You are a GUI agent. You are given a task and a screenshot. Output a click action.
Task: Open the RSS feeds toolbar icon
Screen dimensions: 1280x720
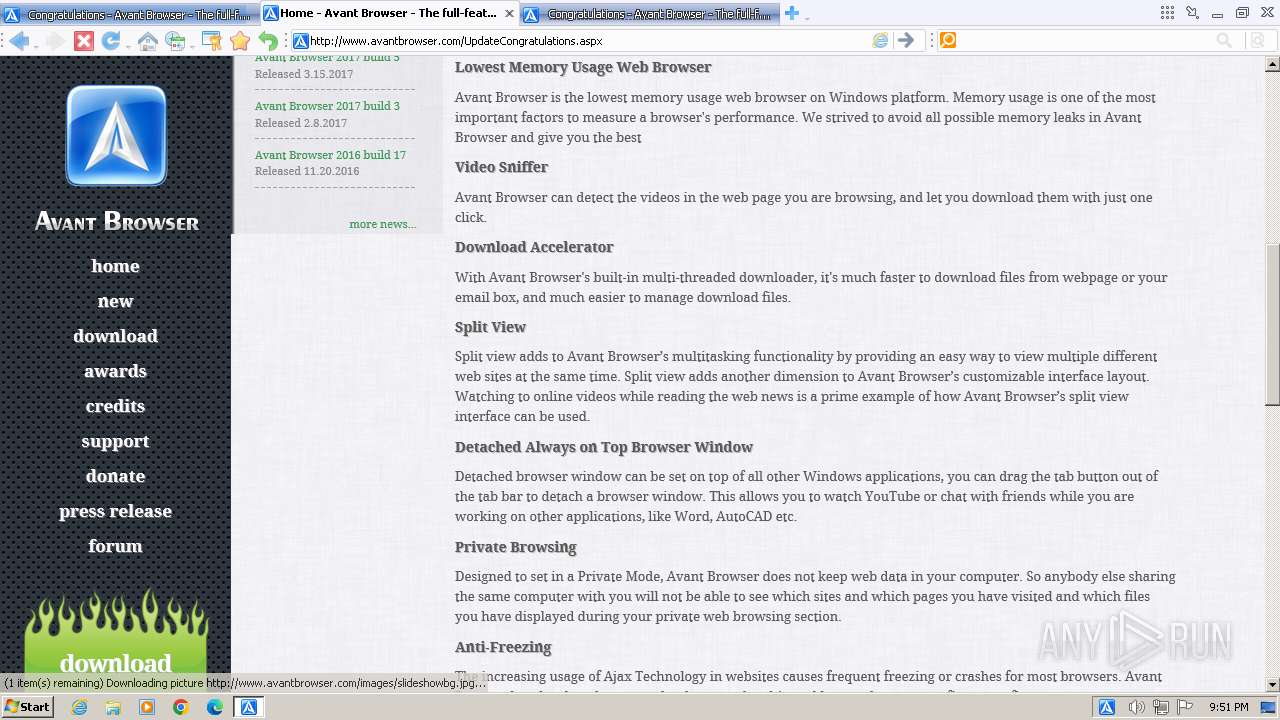click(175, 41)
